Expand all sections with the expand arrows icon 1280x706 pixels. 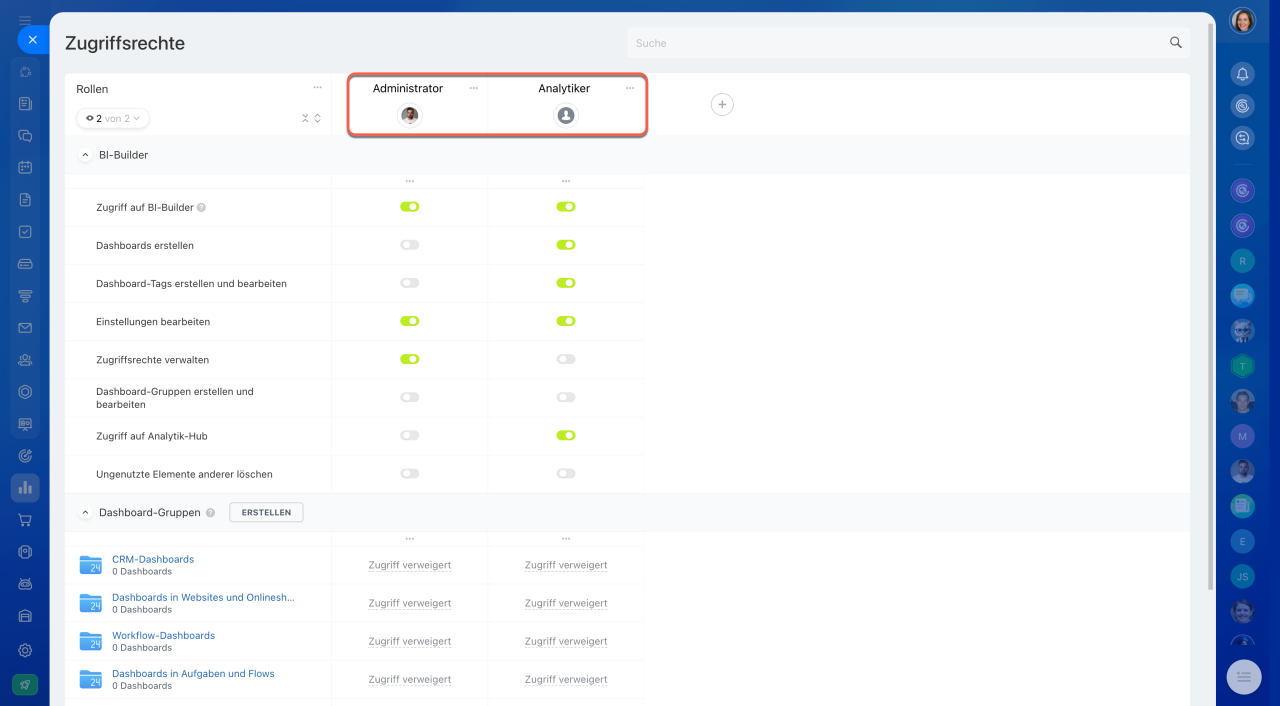click(318, 118)
